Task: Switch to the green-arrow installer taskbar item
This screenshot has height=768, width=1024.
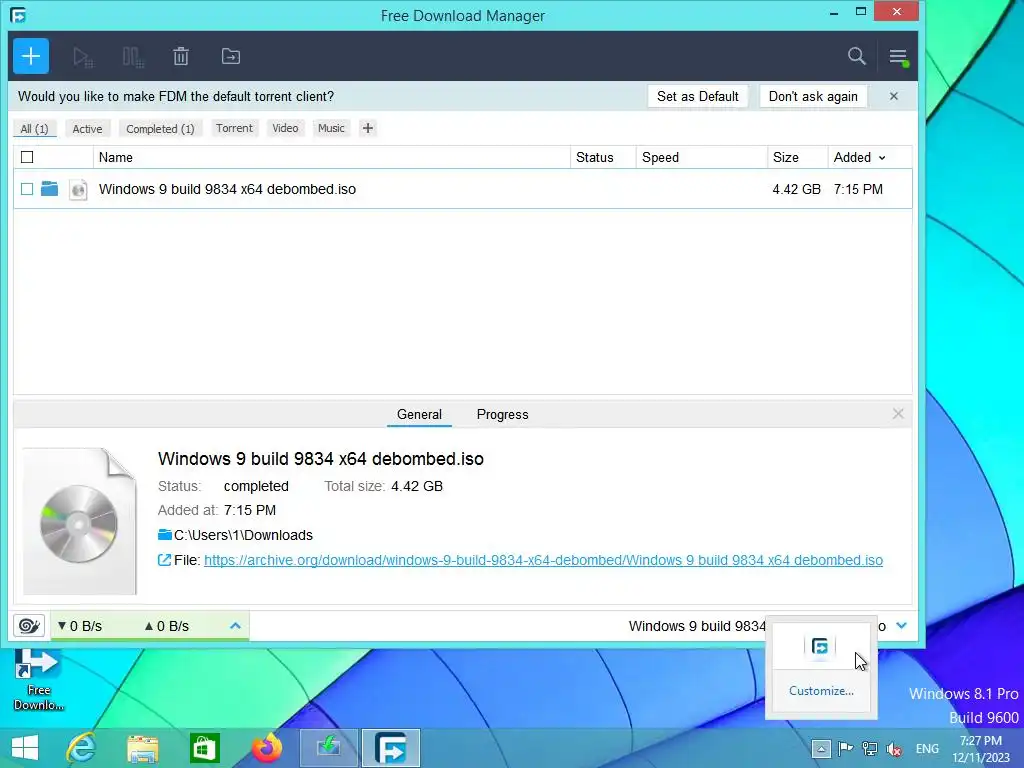Action: click(328, 748)
